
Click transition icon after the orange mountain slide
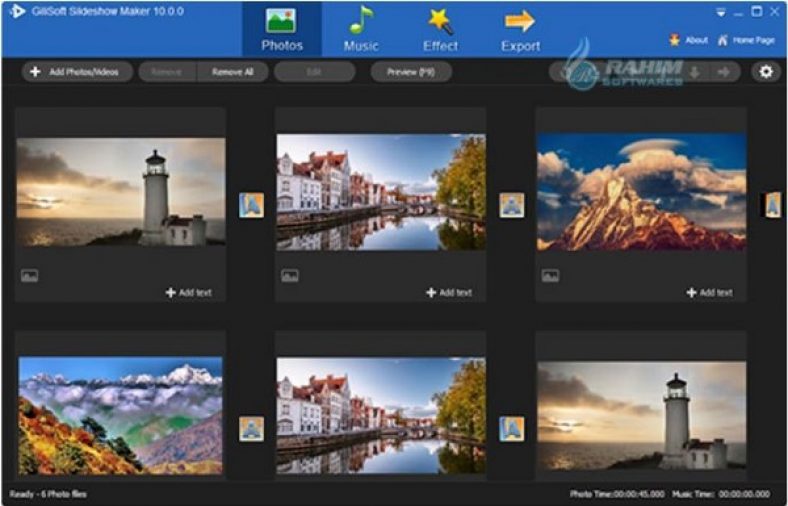pyautogui.click(x=773, y=205)
